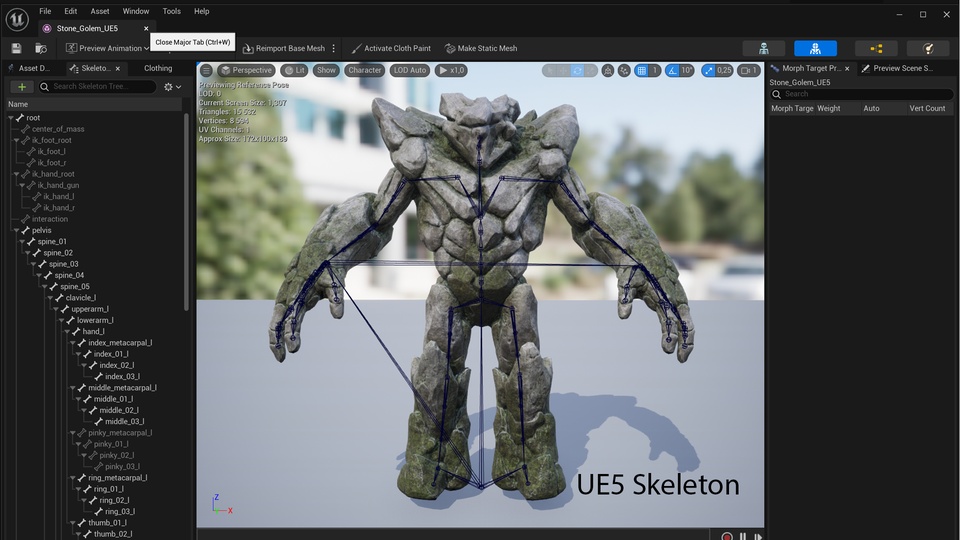Open the viewport hamburger options menu
Image resolution: width=960 pixels, height=540 pixels.
pyautogui.click(x=206, y=70)
